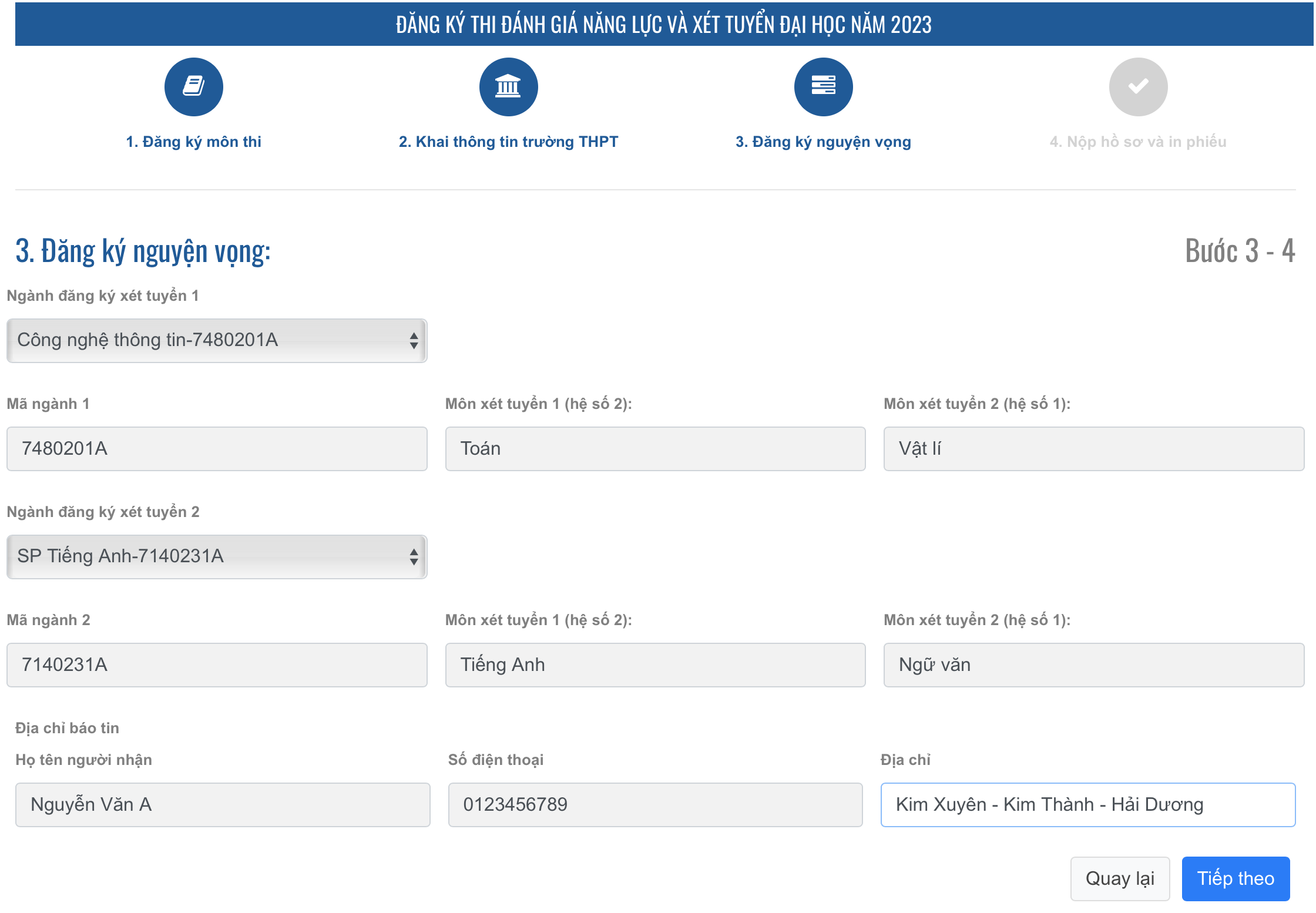Click the Ngữ văn subject field
Screen dimensions: 1316x913
(x=1093, y=664)
